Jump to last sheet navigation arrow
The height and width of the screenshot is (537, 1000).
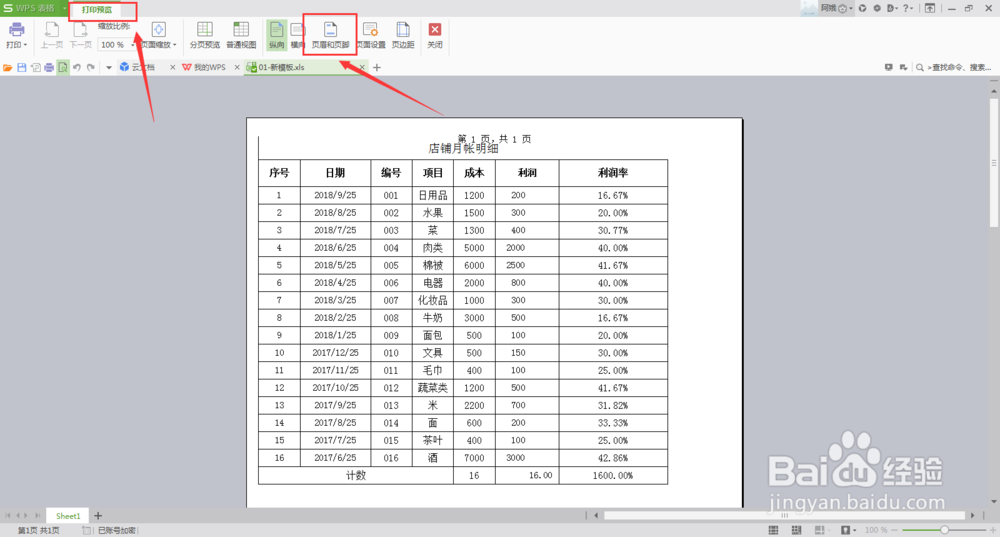point(38,515)
